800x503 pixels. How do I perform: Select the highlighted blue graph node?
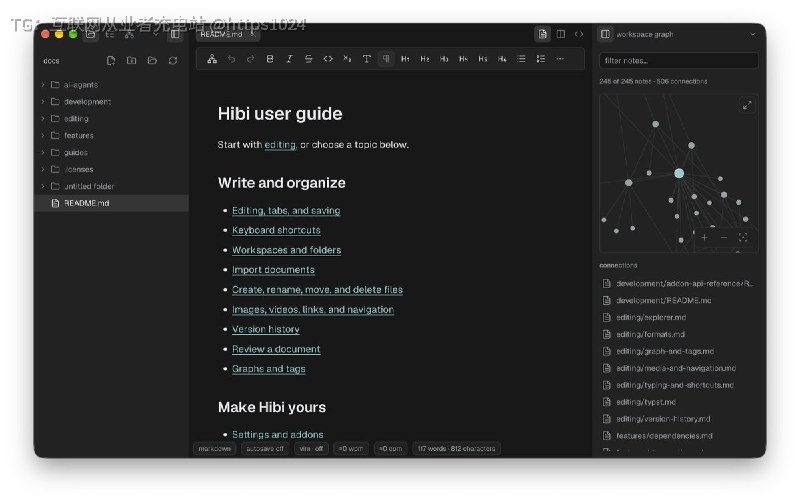coord(679,173)
